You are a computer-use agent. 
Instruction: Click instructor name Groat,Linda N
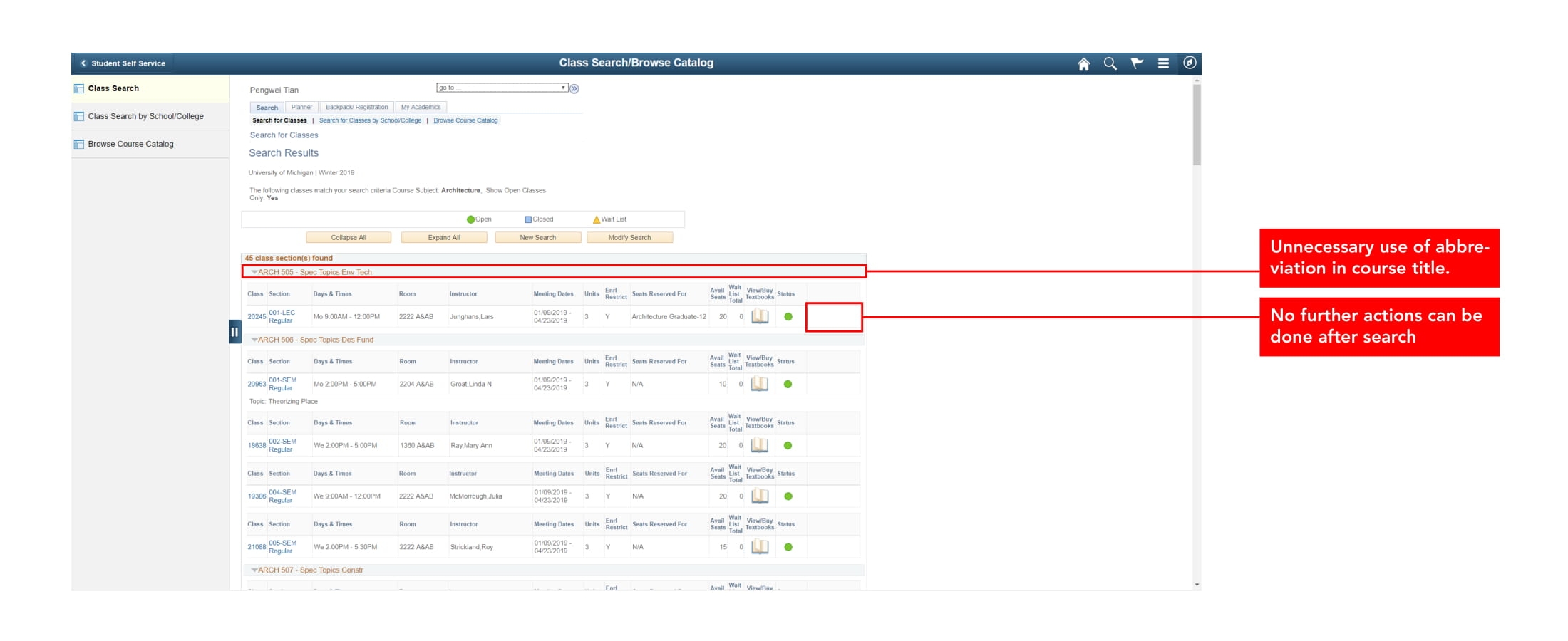[x=471, y=385]
